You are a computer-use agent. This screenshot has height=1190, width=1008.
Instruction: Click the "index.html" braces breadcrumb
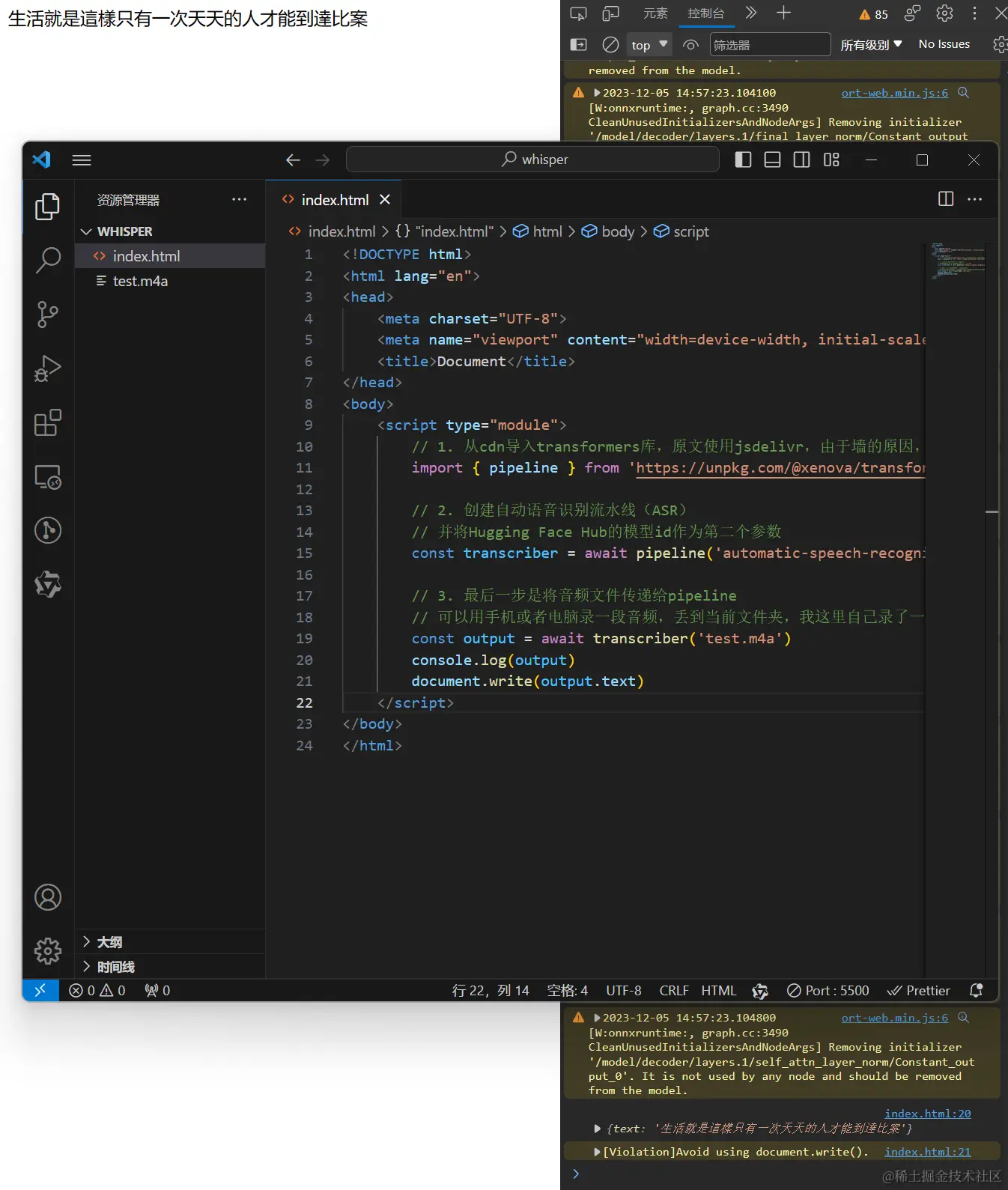coord(444,231)
